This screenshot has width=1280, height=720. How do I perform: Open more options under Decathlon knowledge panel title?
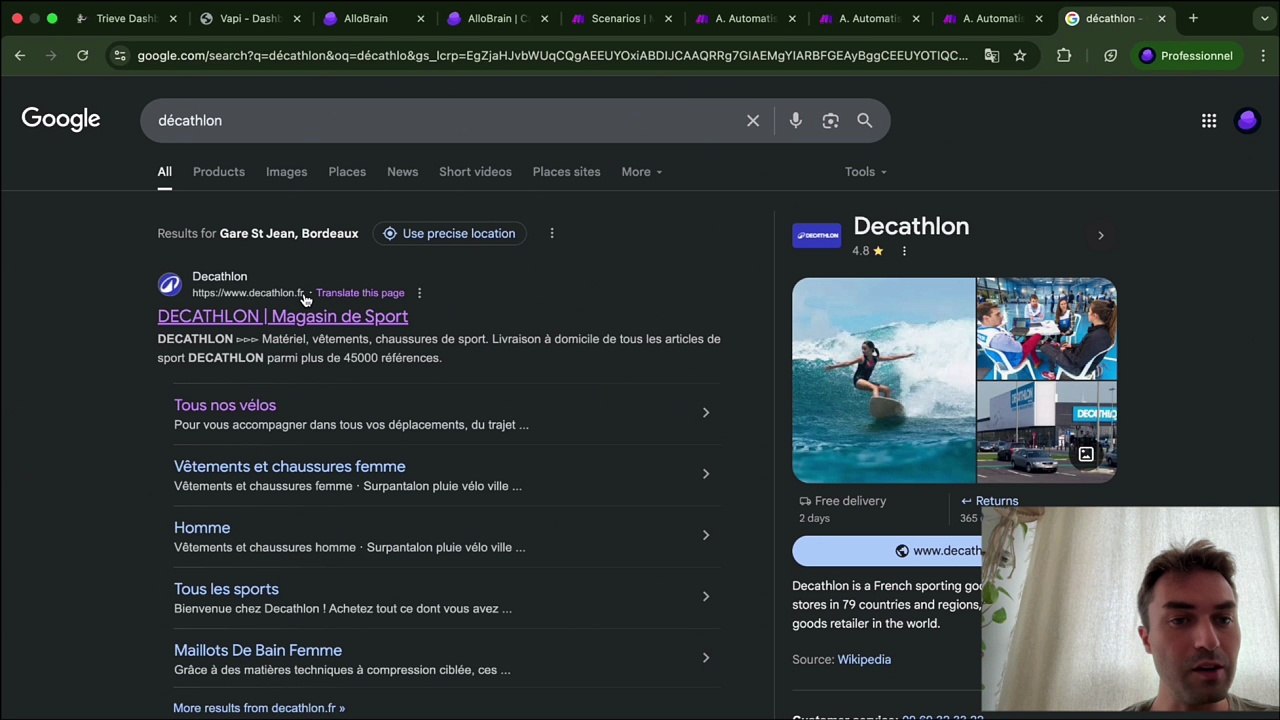(x=904, y=251)
